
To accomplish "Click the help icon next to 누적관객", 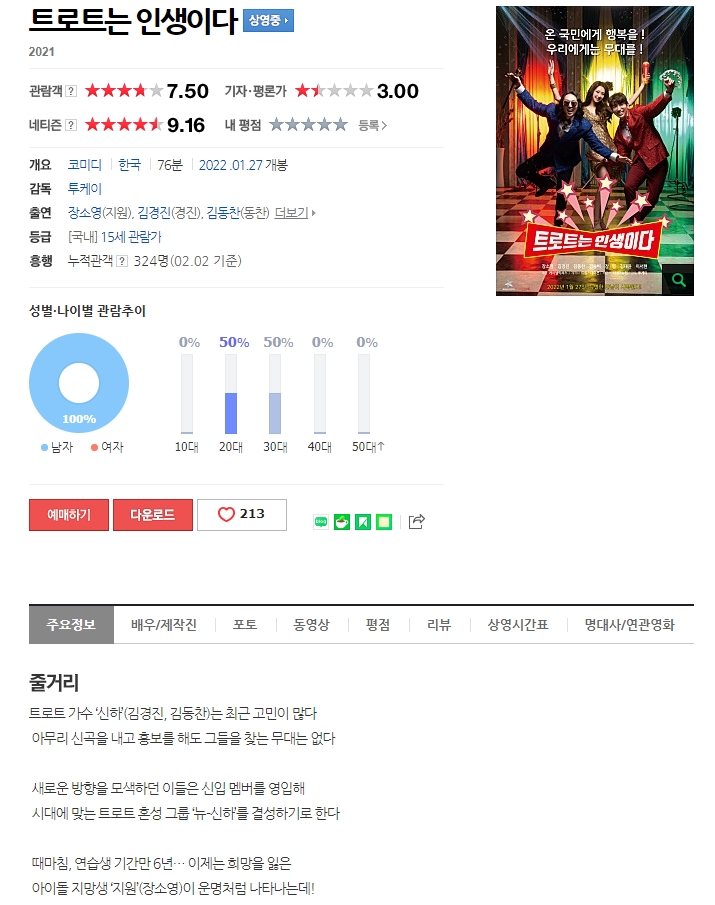I will pos(122,261).
